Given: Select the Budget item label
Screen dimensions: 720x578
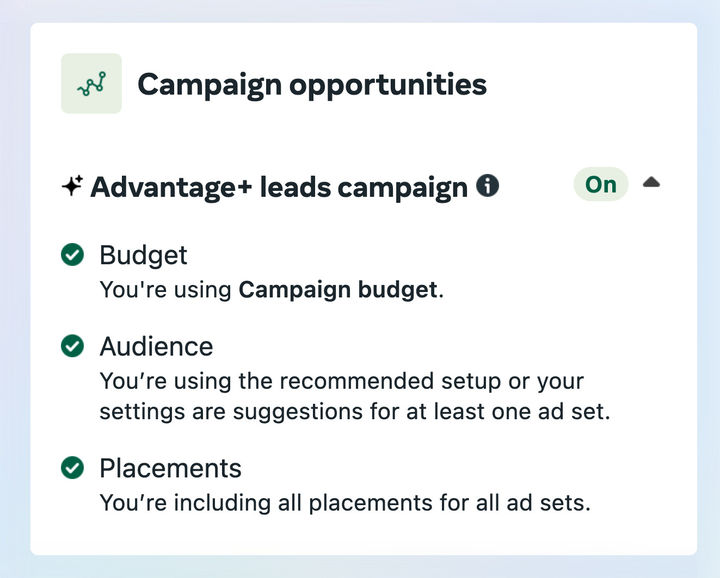Looking at the screenshot, I should (x=143, y=255).
